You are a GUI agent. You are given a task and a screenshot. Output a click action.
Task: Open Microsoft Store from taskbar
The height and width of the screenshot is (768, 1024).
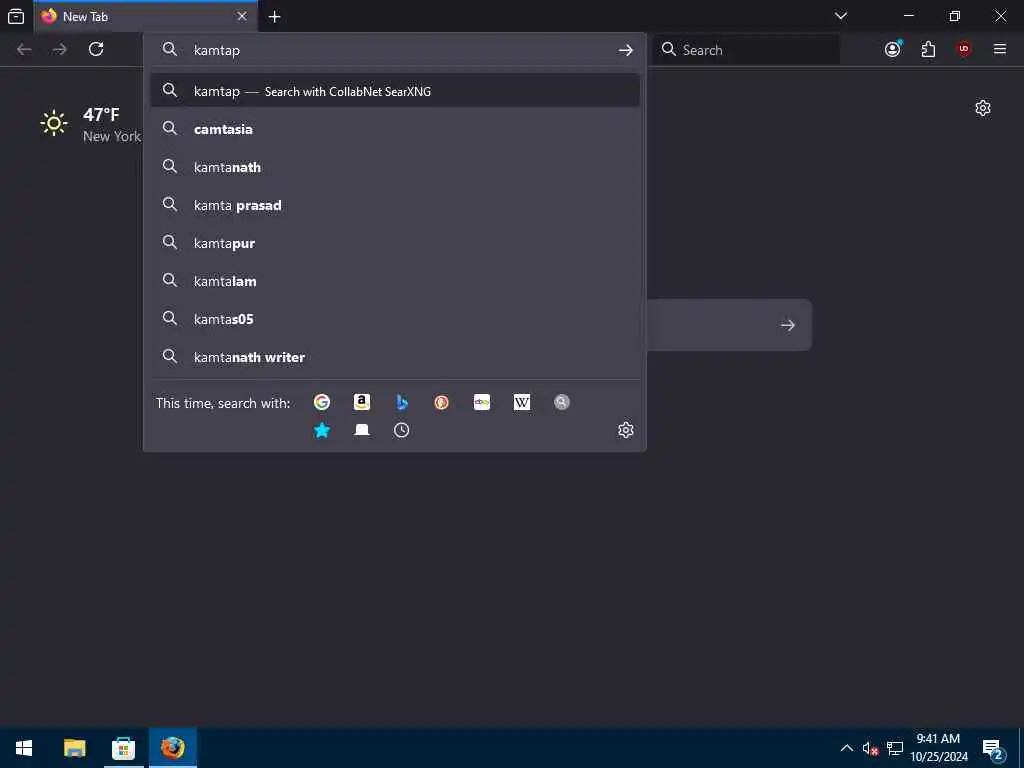point(123,748)
